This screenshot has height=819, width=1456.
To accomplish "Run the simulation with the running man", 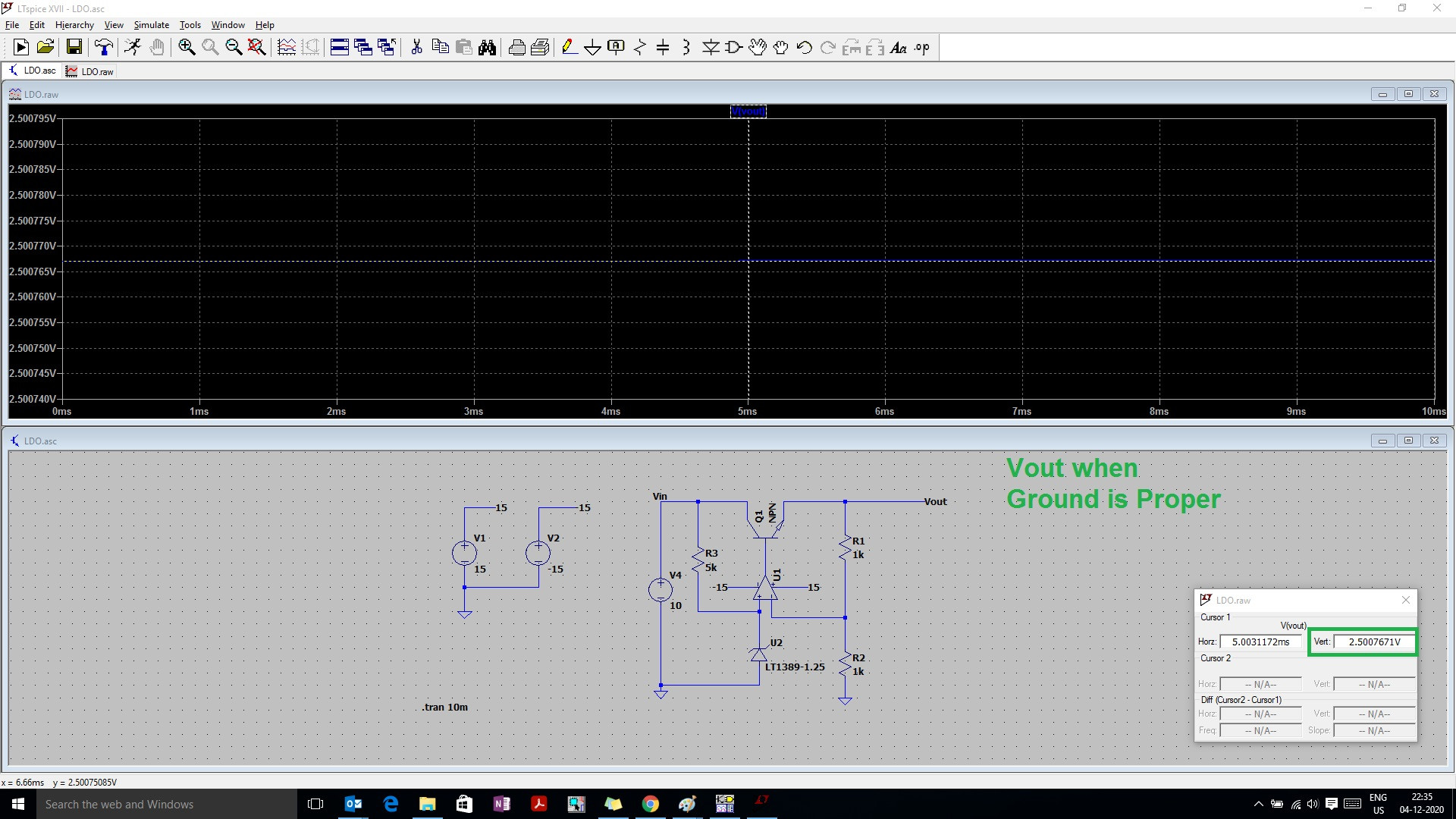I will [x=133, y=48].
